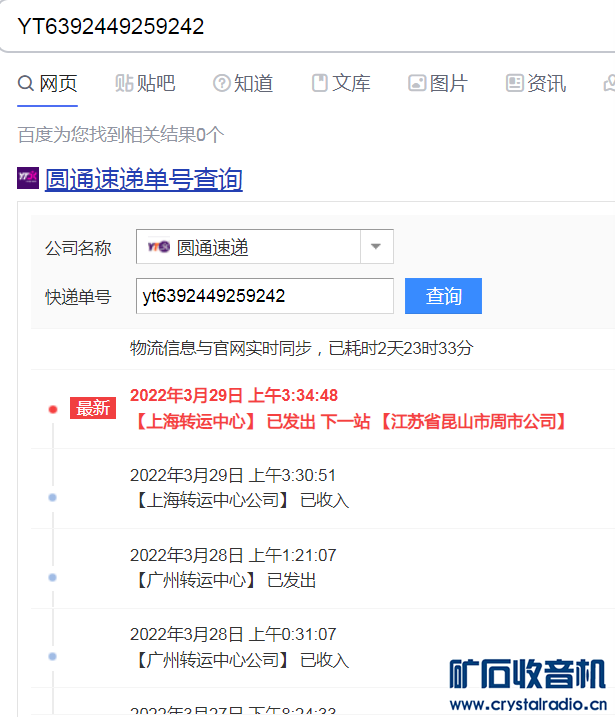This screenshot has height=717, width=615.
Task: Click the text 2022年3月29日 上午3:30:51
Action: click(x=233, y=476)
